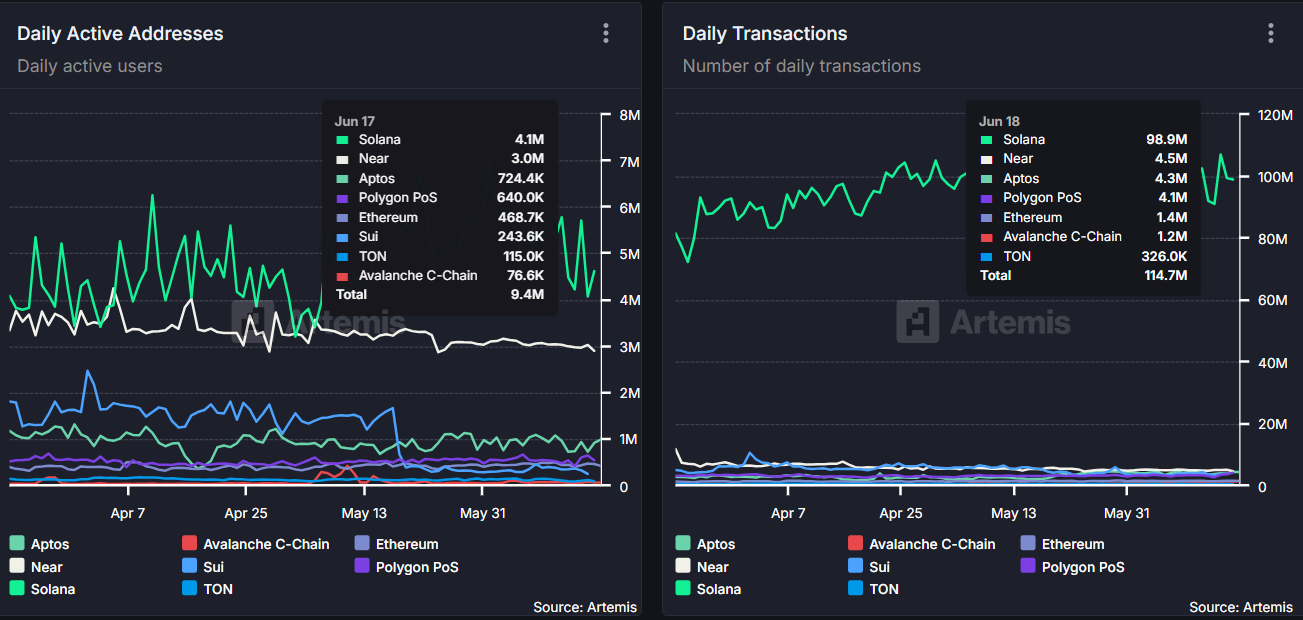Screen dimensions: 1303x620
Task: Toggle Near series in Daily Transactions legend
Action: click(702, 566)
